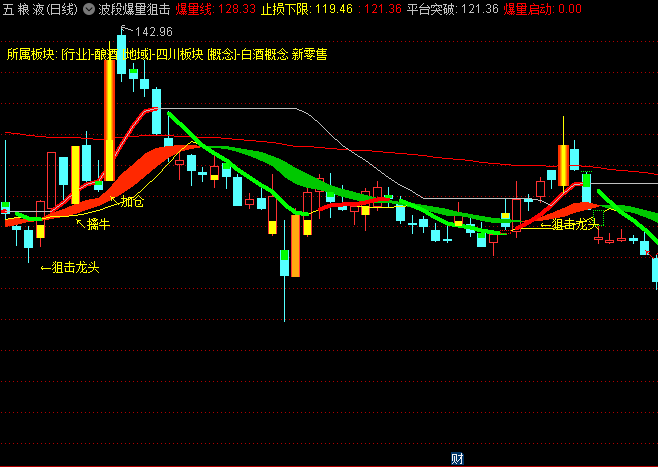Click the 止损下限: 119.46 value

click(307, 9)
